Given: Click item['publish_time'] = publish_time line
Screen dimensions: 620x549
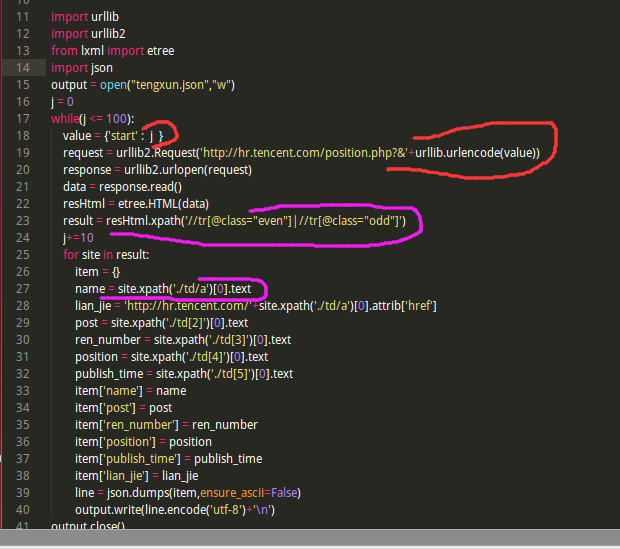Looking at the screenshot, I should [x=168, y=459].
